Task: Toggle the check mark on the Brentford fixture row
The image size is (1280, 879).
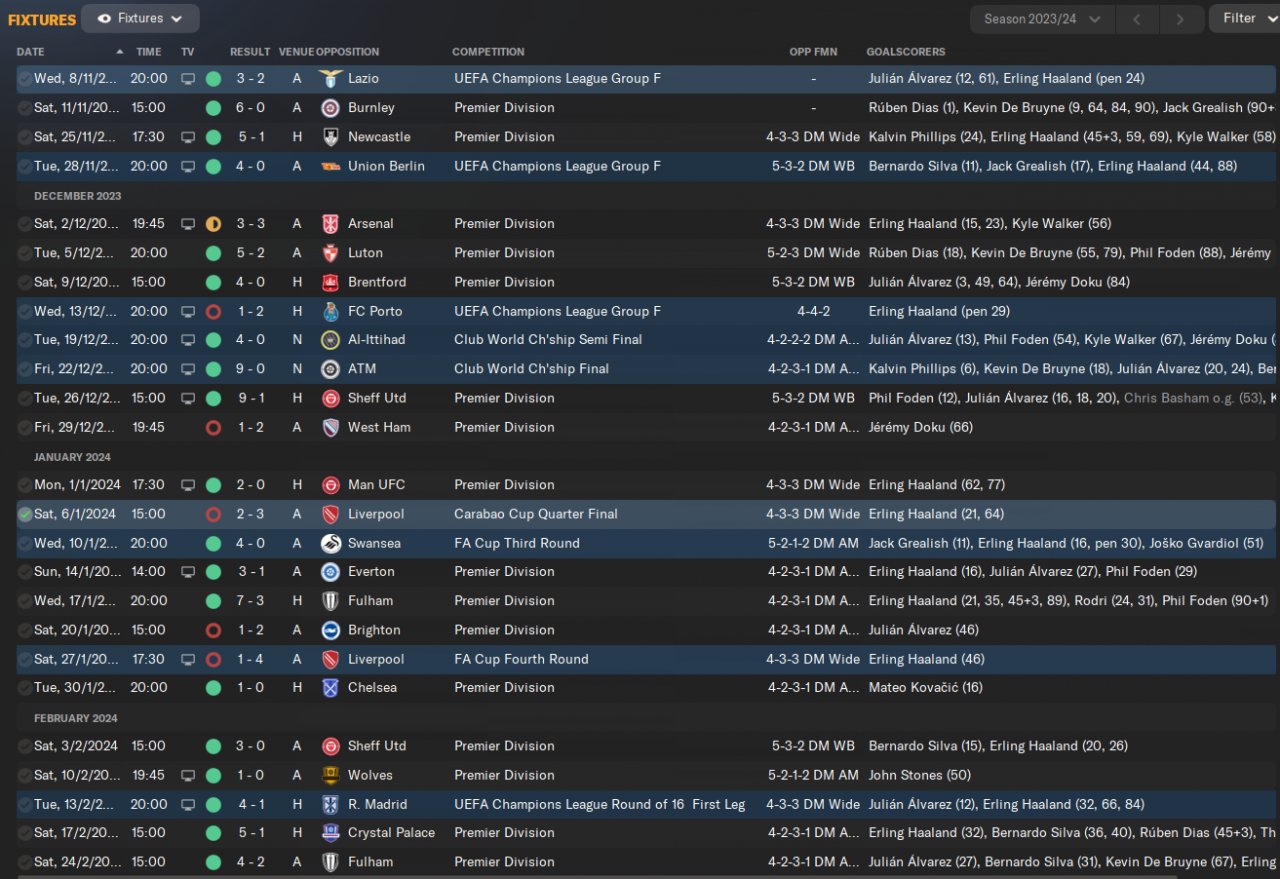Action: pos(24,282)
